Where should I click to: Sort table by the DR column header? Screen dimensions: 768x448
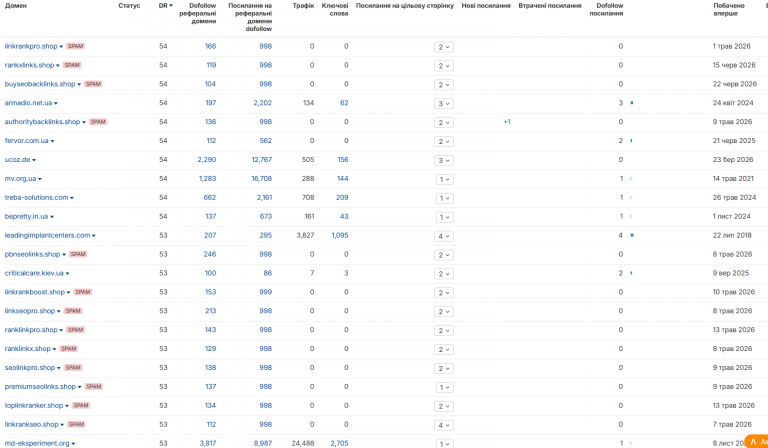point(166,6)
